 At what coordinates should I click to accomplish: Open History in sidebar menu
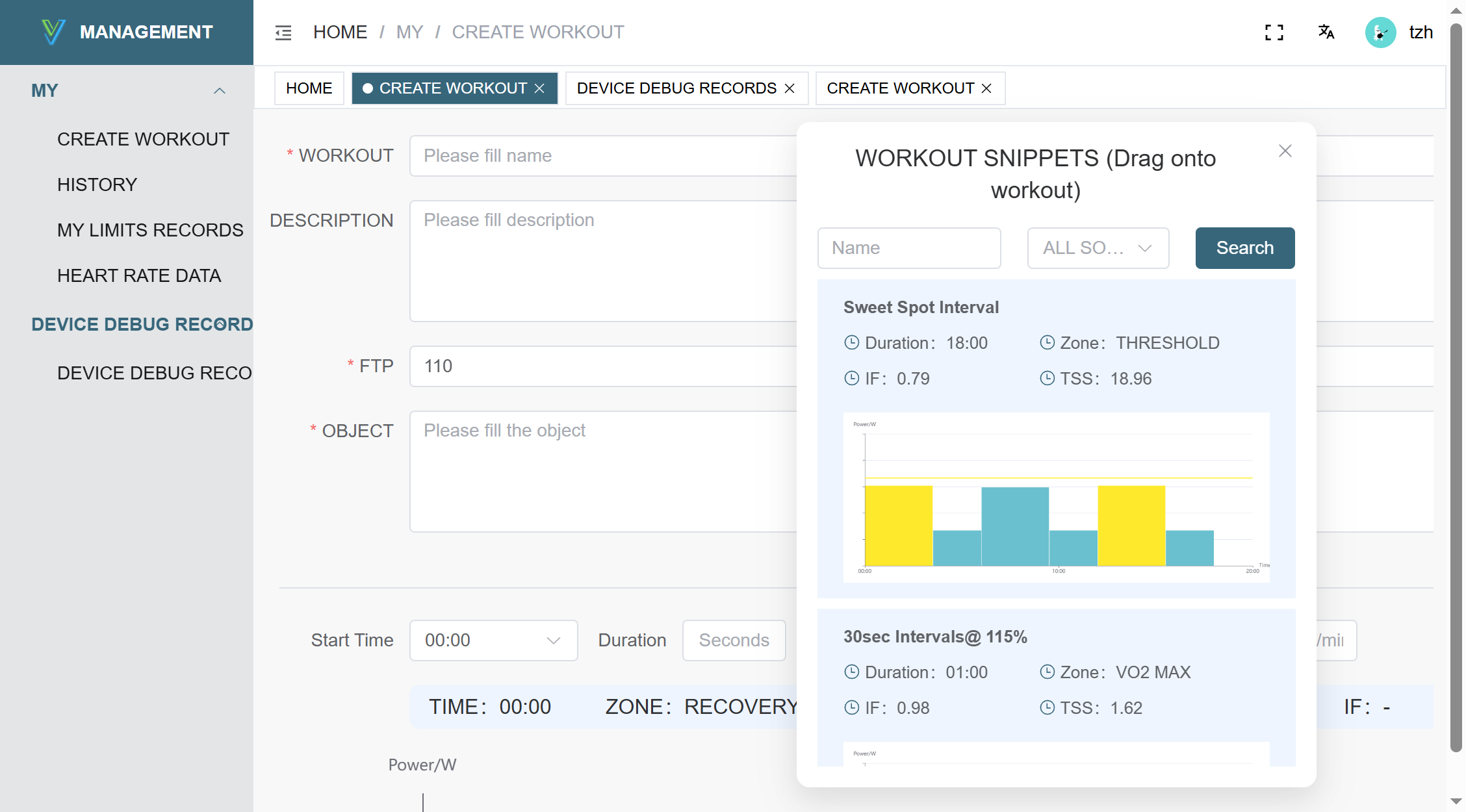(x=97, y=185)
